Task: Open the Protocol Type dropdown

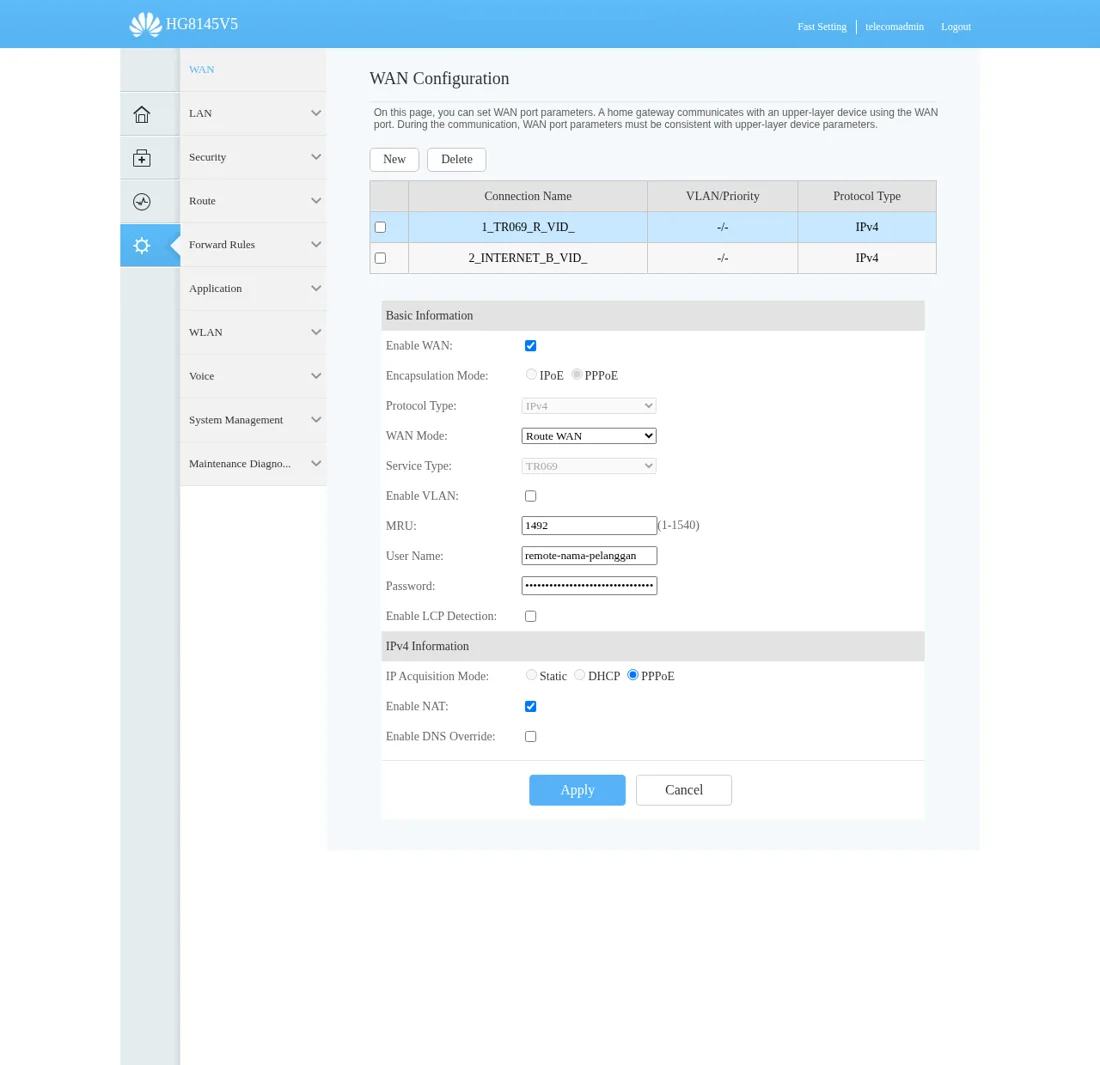Action: (589, 406)
